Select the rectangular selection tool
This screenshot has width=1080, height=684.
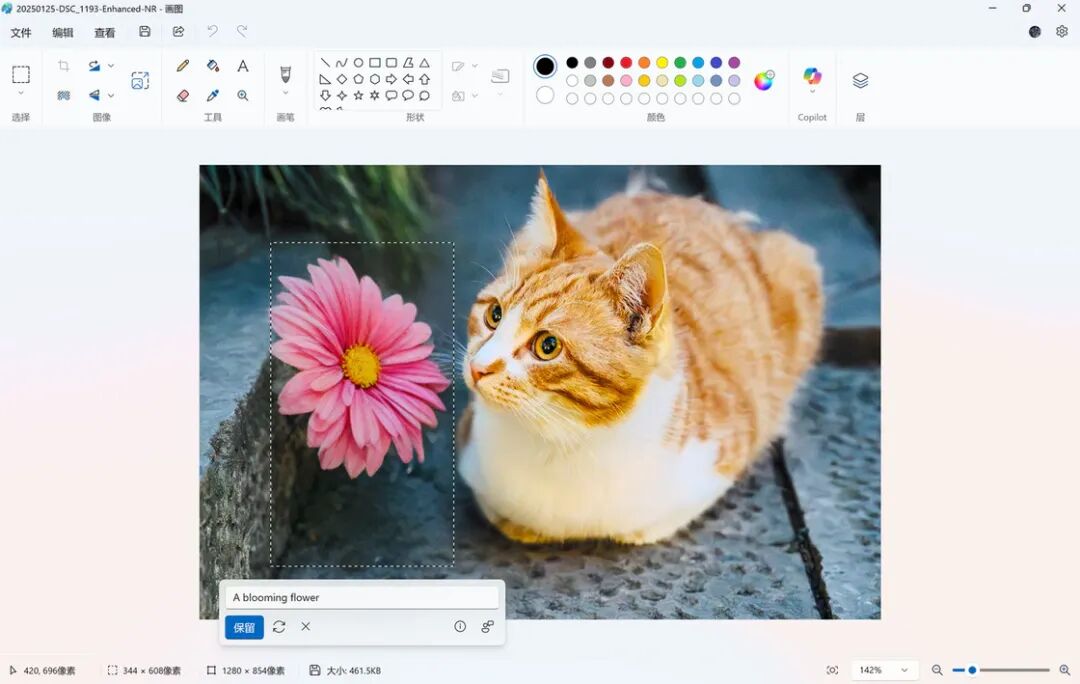21,74
